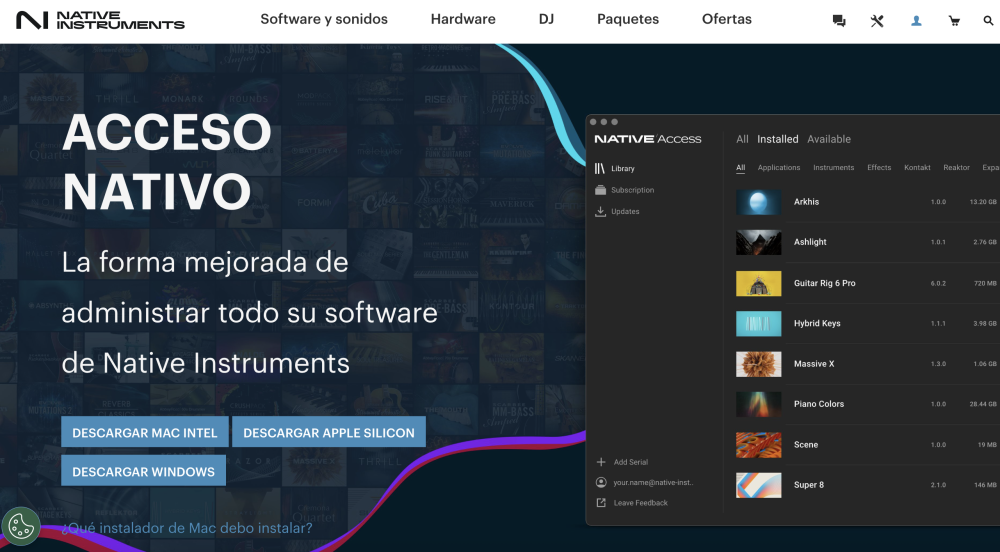Click the Super 8 version 2.1.0

tap(938, 485)
